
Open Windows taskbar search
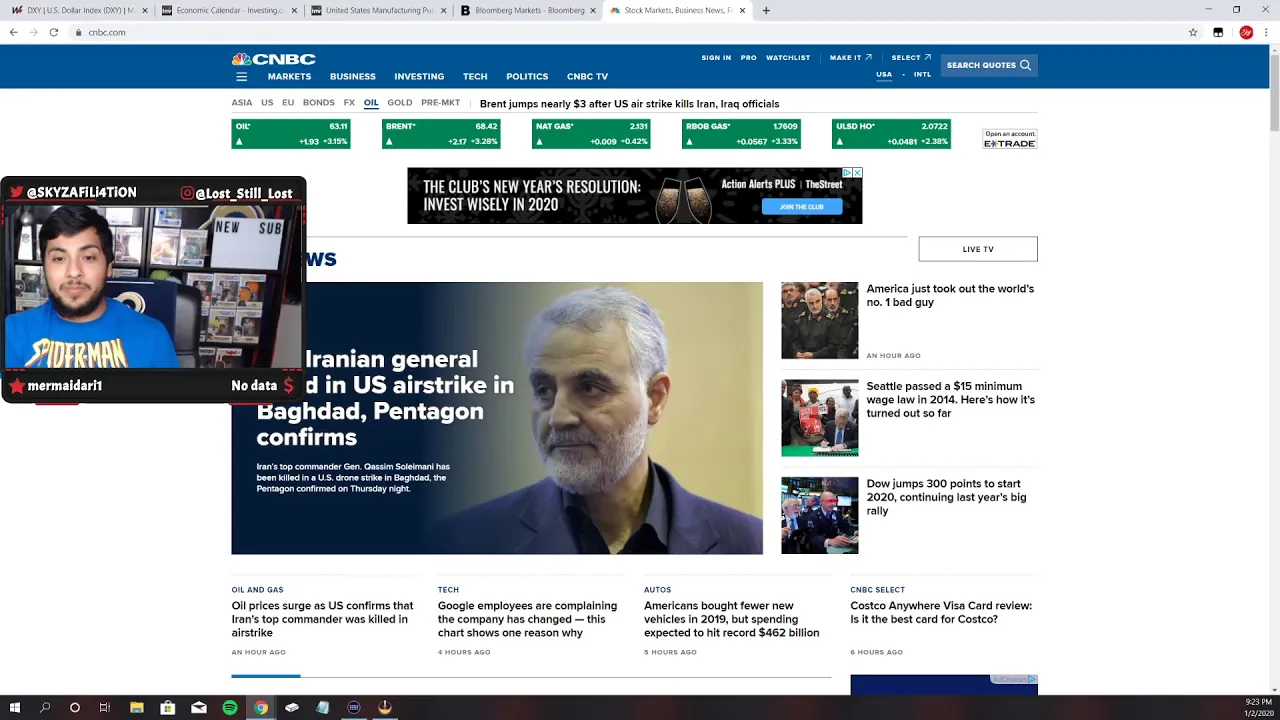(x=45, y=707)
